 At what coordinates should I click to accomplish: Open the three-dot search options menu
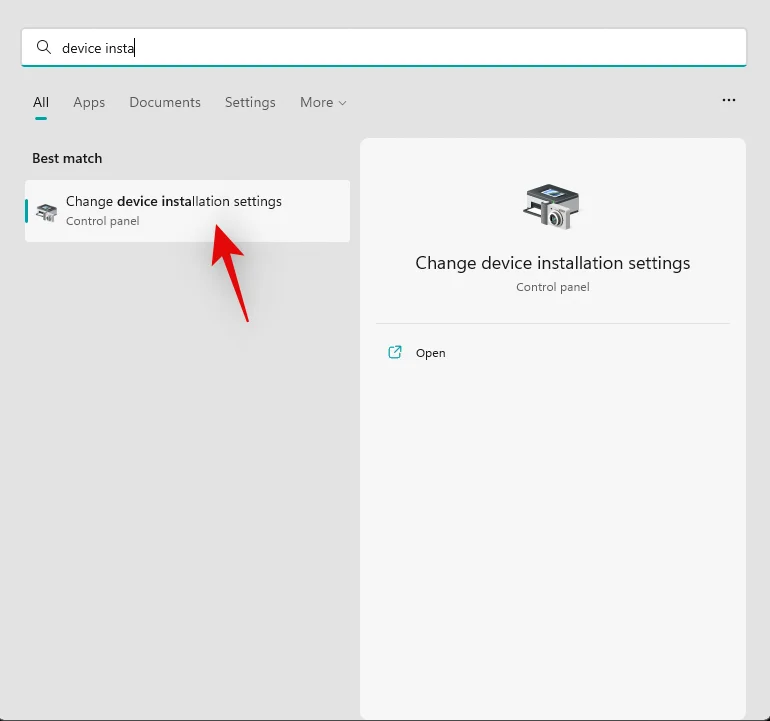tap(729, 101)
